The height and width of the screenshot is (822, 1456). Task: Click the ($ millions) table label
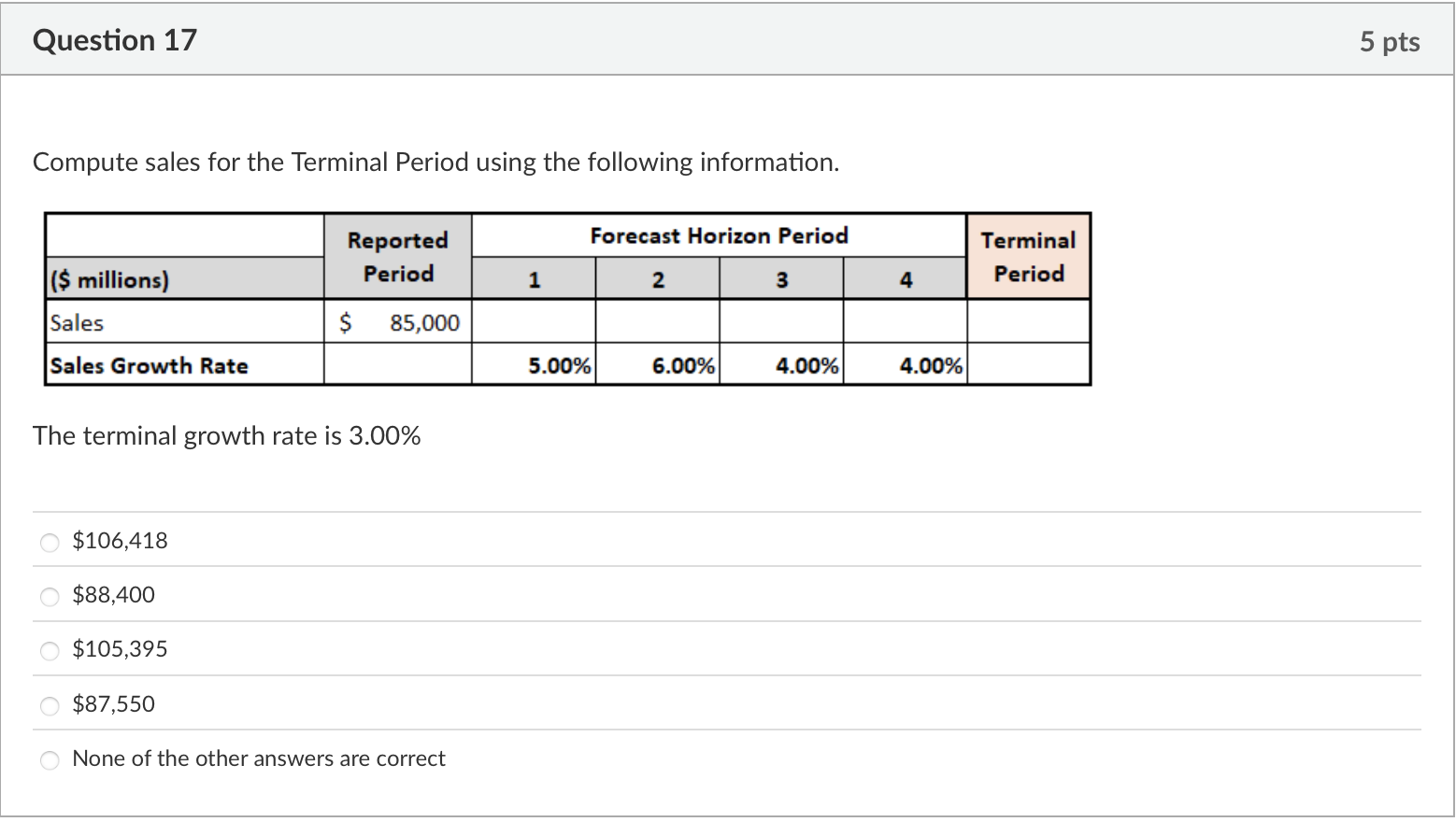coord(108,278)
